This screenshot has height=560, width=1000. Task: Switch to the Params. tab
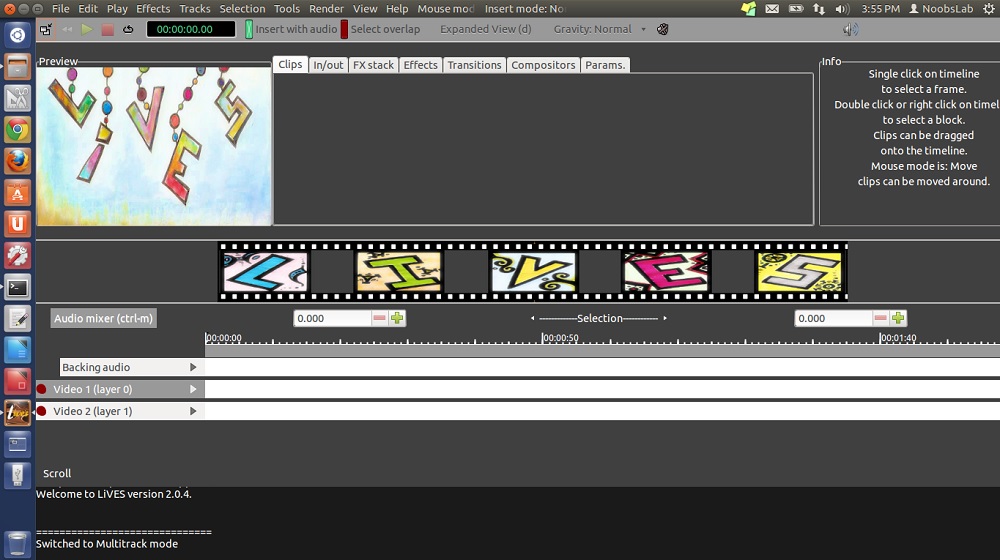coord(605,65)
